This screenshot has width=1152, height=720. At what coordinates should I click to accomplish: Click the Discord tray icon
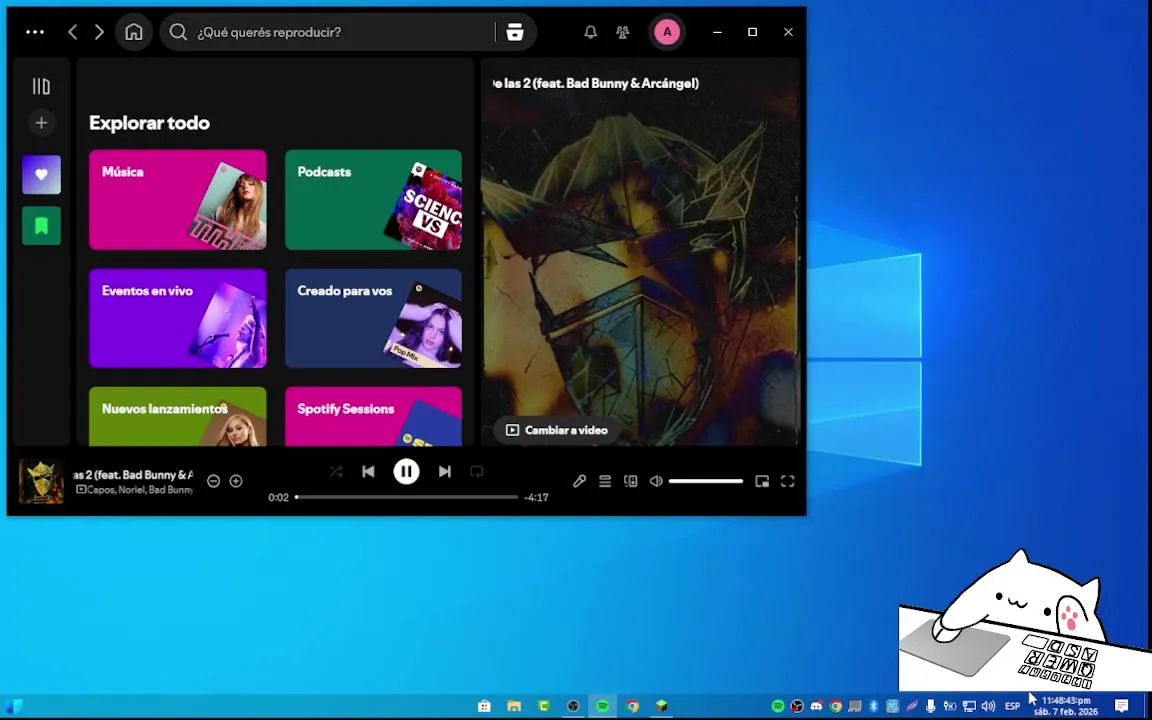[816, 706]
